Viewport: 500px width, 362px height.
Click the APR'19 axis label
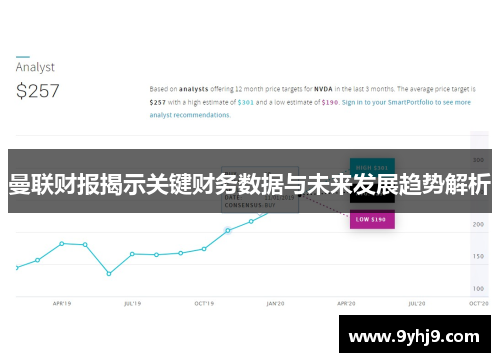click(62, 304)
